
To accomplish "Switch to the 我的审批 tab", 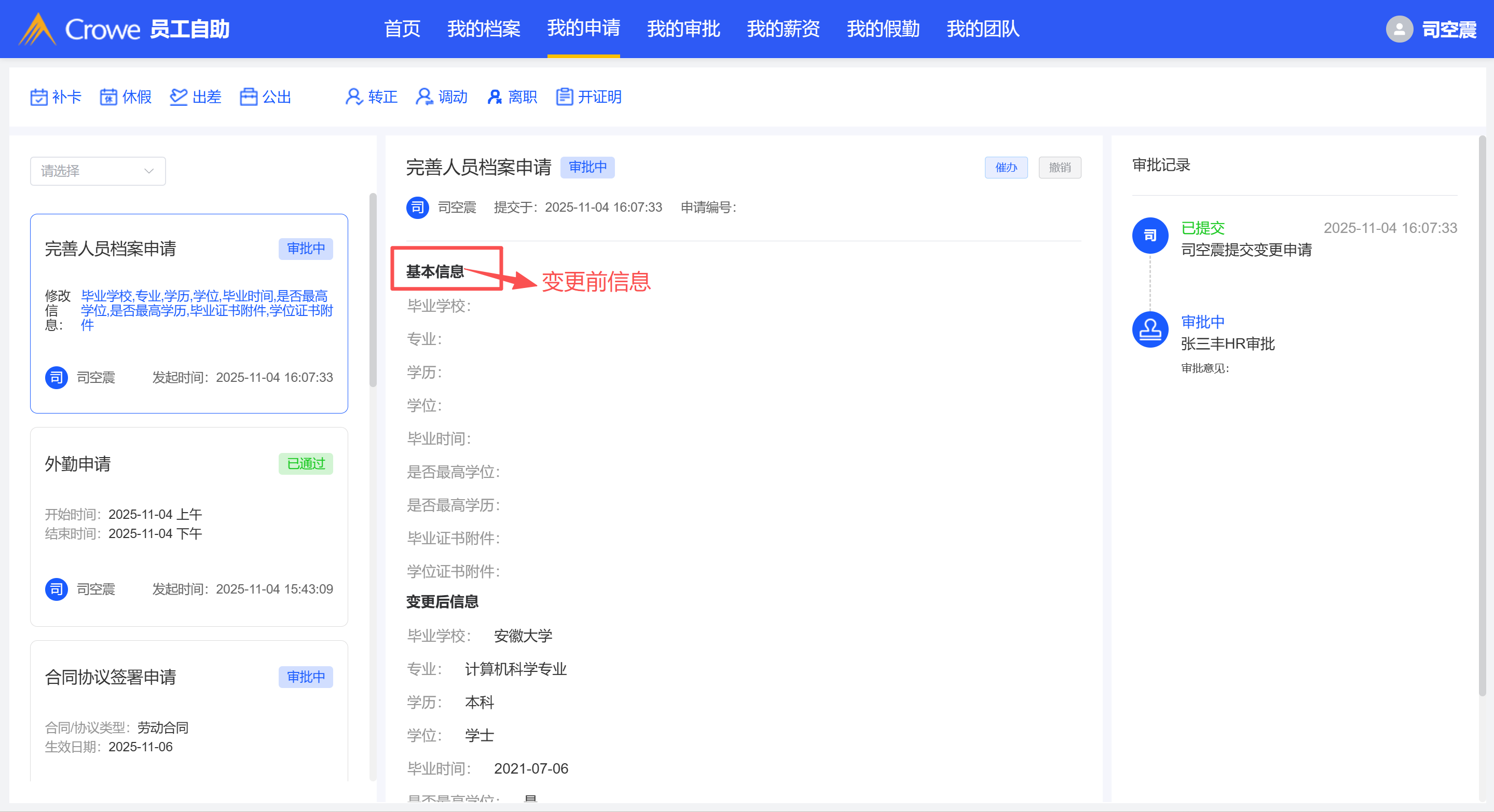I will pos(683,29).
